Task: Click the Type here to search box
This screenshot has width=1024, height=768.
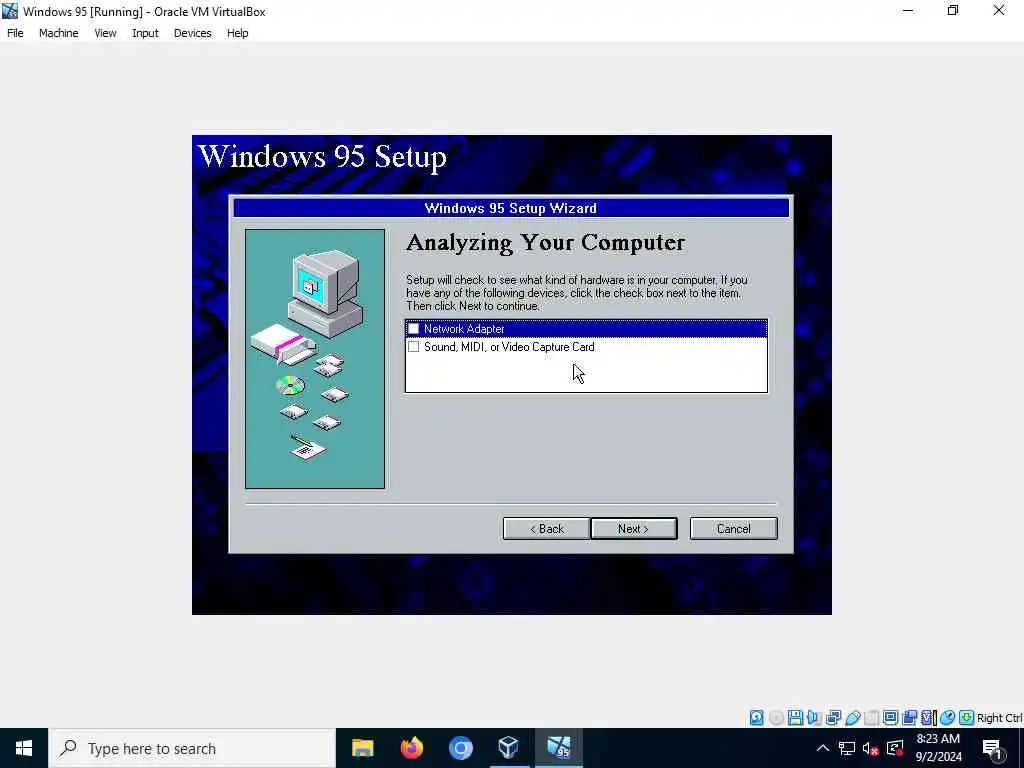Action: [192, 748]
